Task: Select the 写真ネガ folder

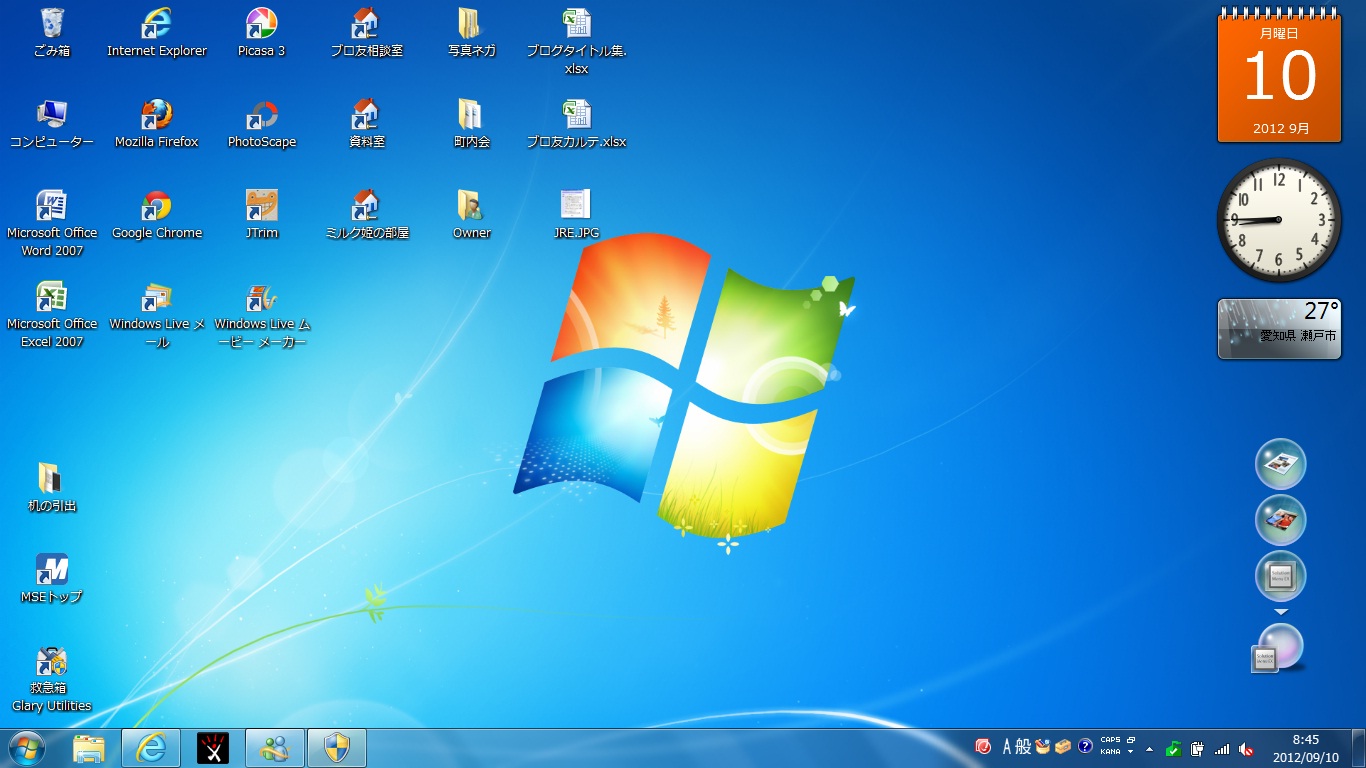Action: click(472, 33)
